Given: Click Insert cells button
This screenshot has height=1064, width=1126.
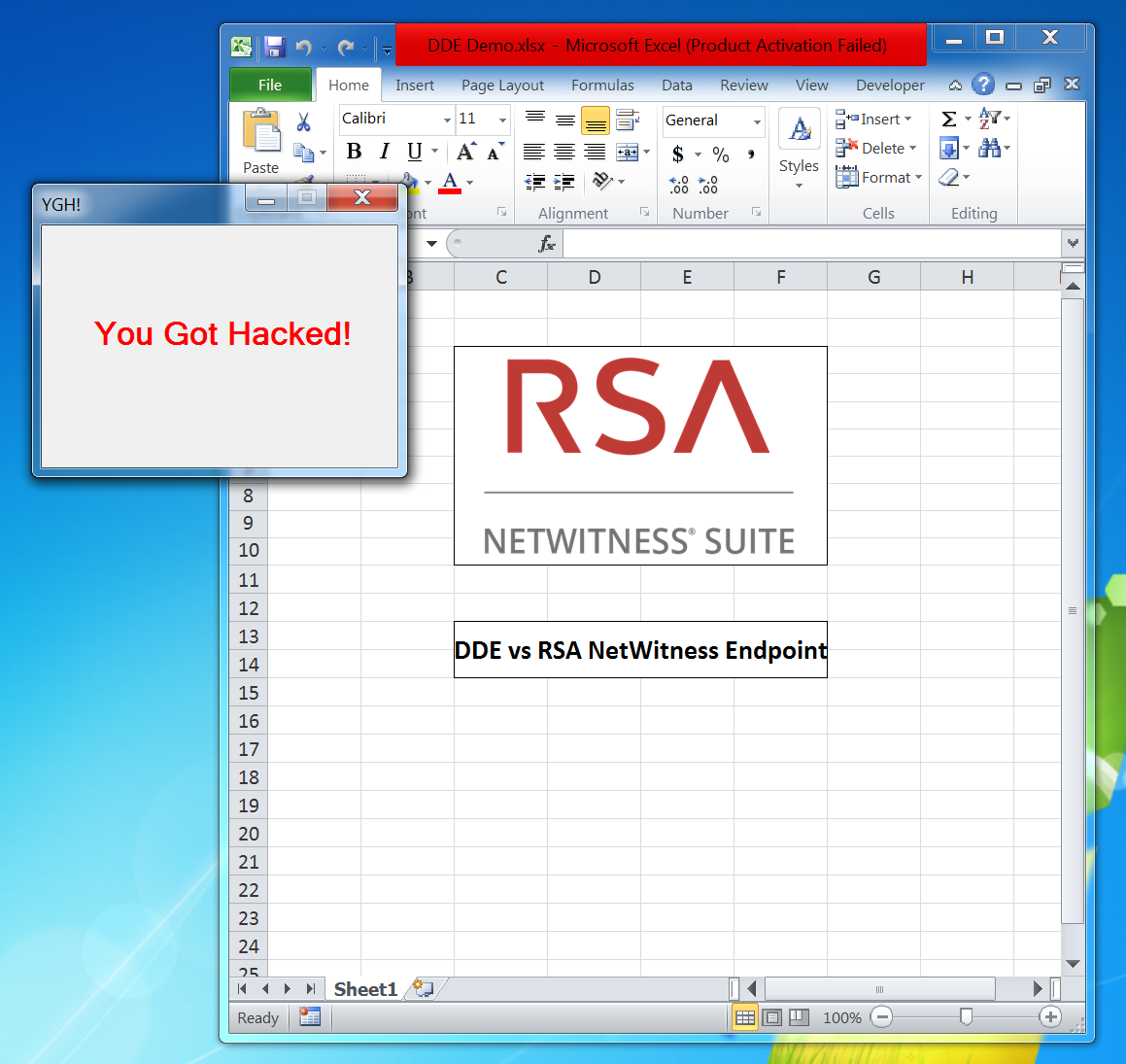Looking at the screenshot, I should coord(873,120).
